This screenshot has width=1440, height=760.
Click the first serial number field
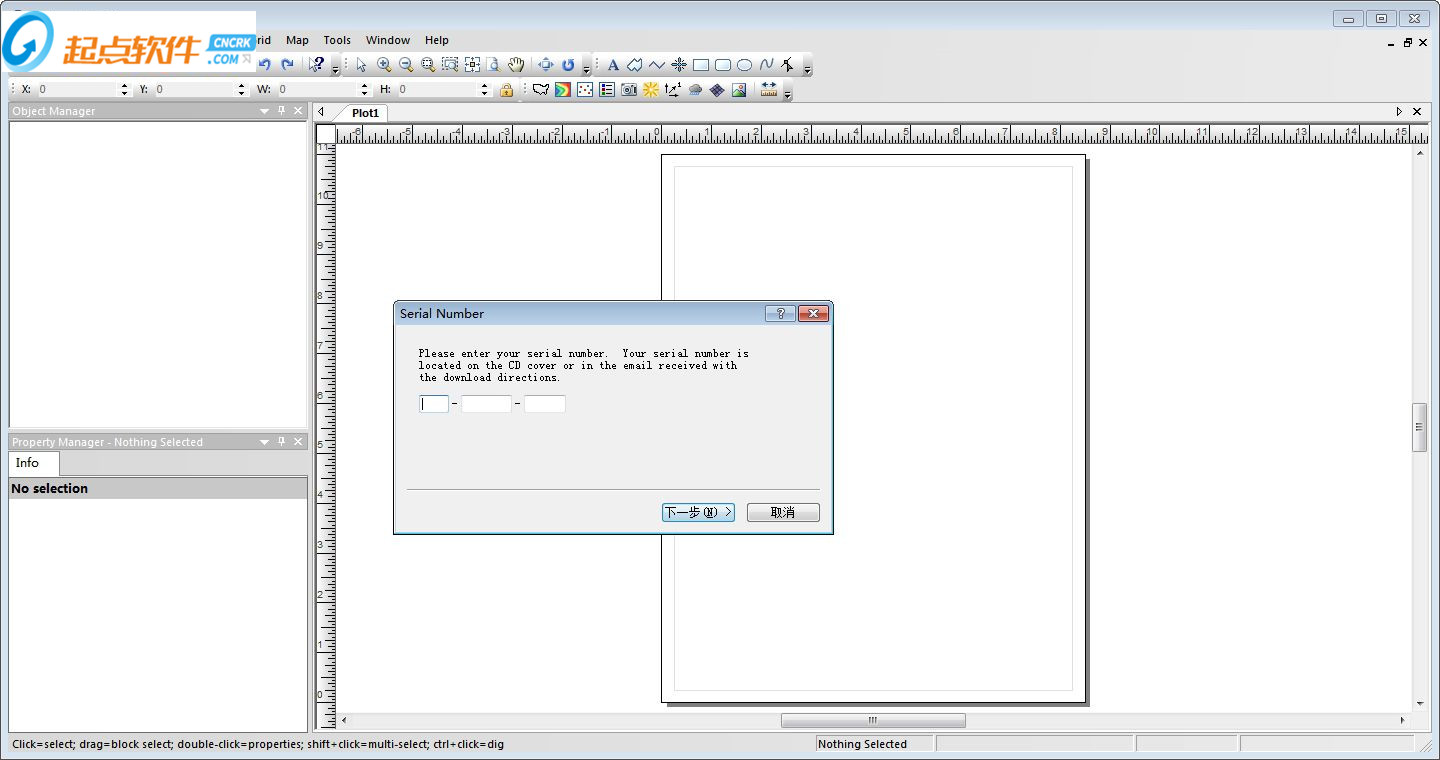(434, 404)
